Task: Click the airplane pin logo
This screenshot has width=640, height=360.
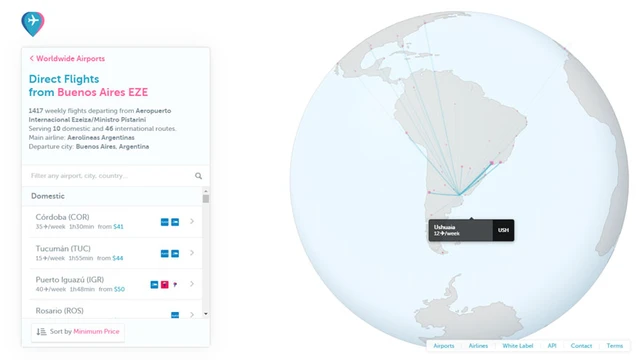Action: pos(33,24)
